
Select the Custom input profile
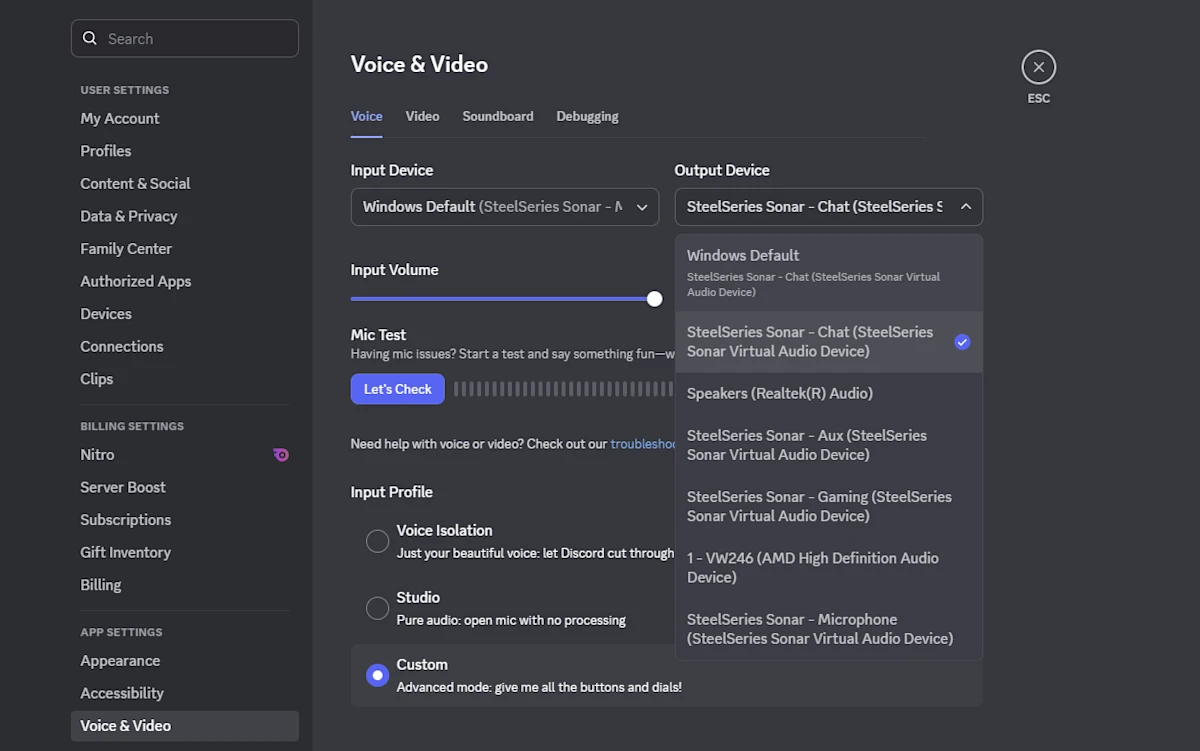[377, 674]
